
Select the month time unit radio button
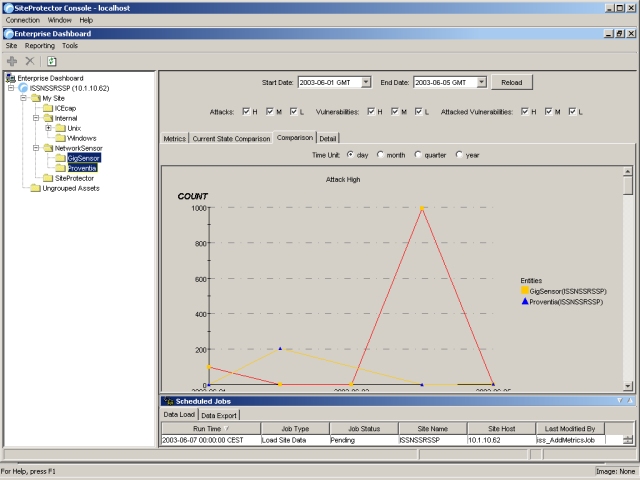pyautogui.click(x=380, y=154)
